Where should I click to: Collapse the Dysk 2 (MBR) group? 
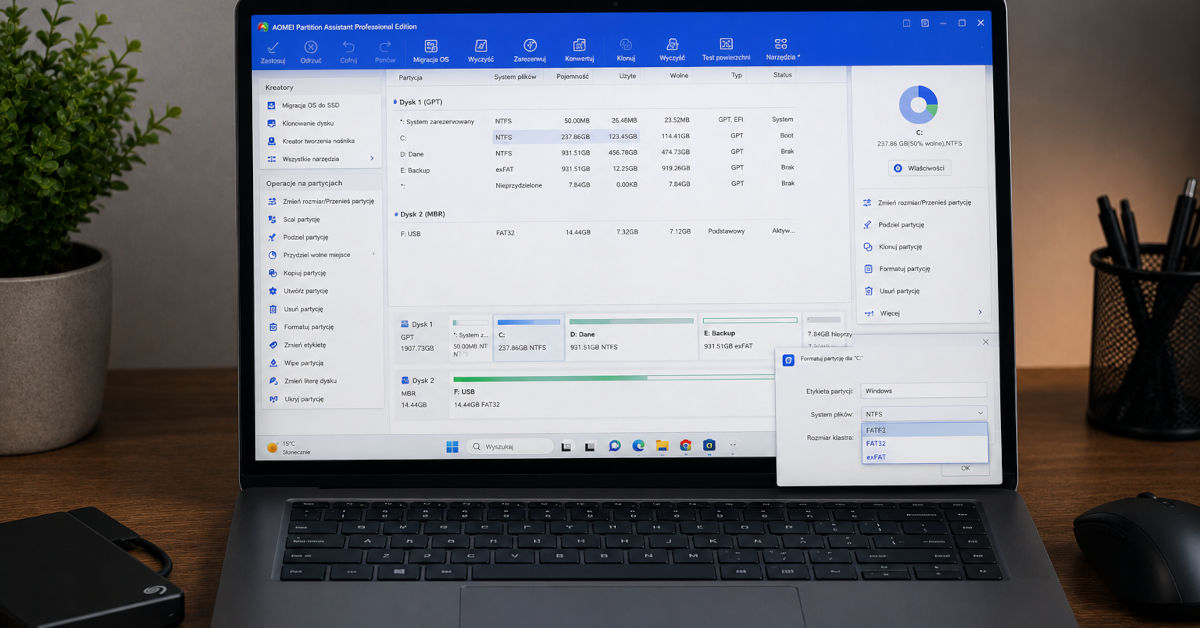point(395,214)
